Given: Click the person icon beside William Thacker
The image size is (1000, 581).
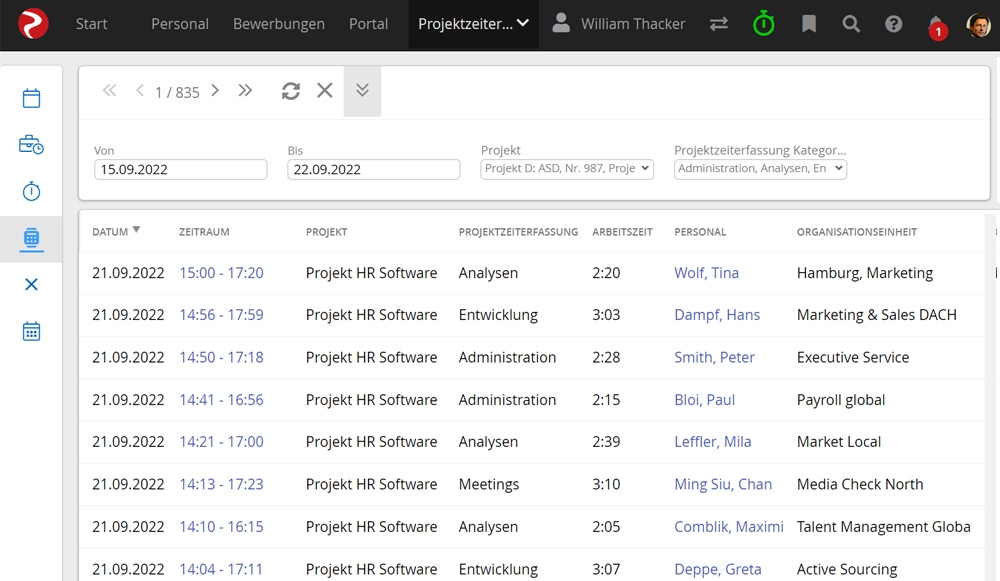Looking at the screenshot, I should click(x=561, y=24).
